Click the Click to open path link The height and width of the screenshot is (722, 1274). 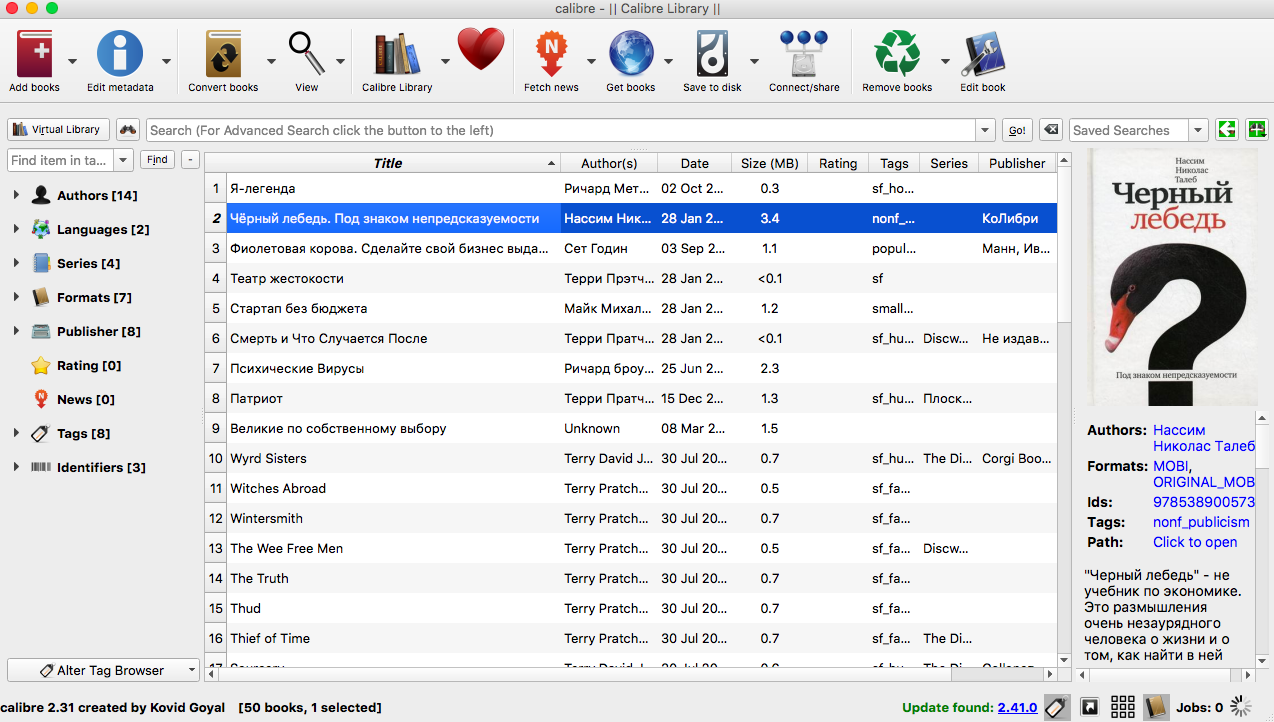coord(1195,542)
